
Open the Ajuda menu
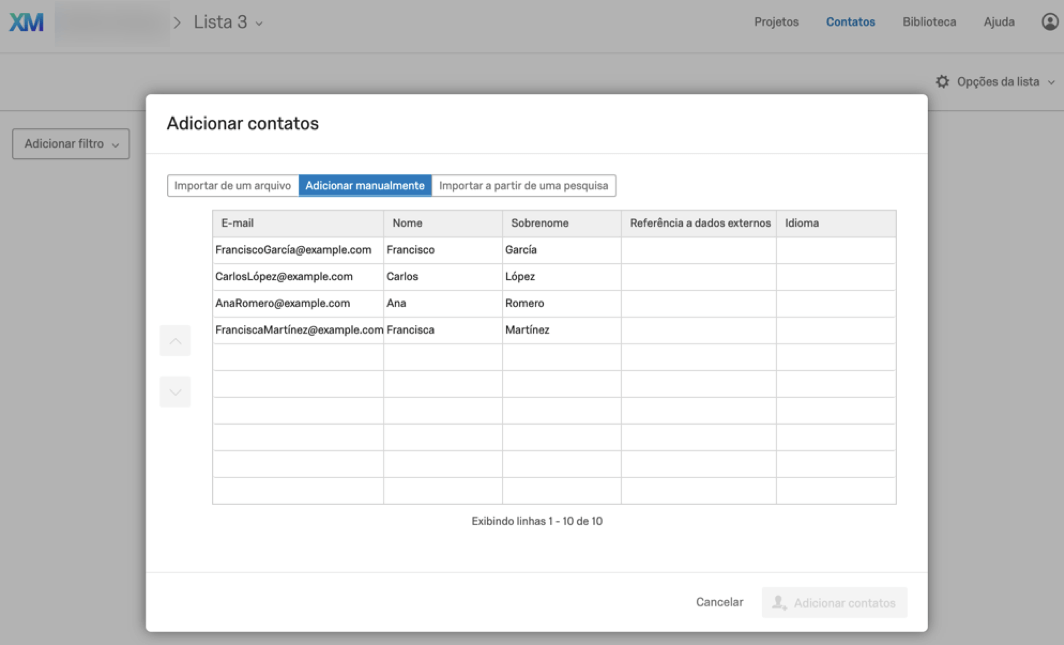coord(999,22)
